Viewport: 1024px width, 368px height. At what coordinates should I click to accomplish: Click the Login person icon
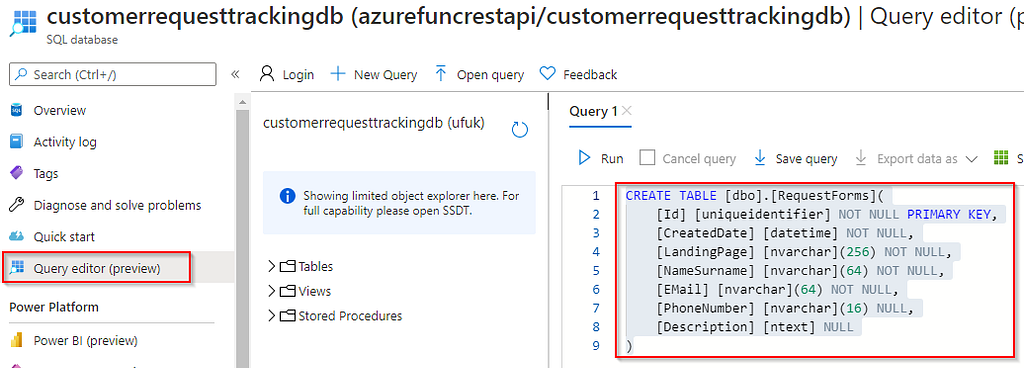tap(267, 74)
